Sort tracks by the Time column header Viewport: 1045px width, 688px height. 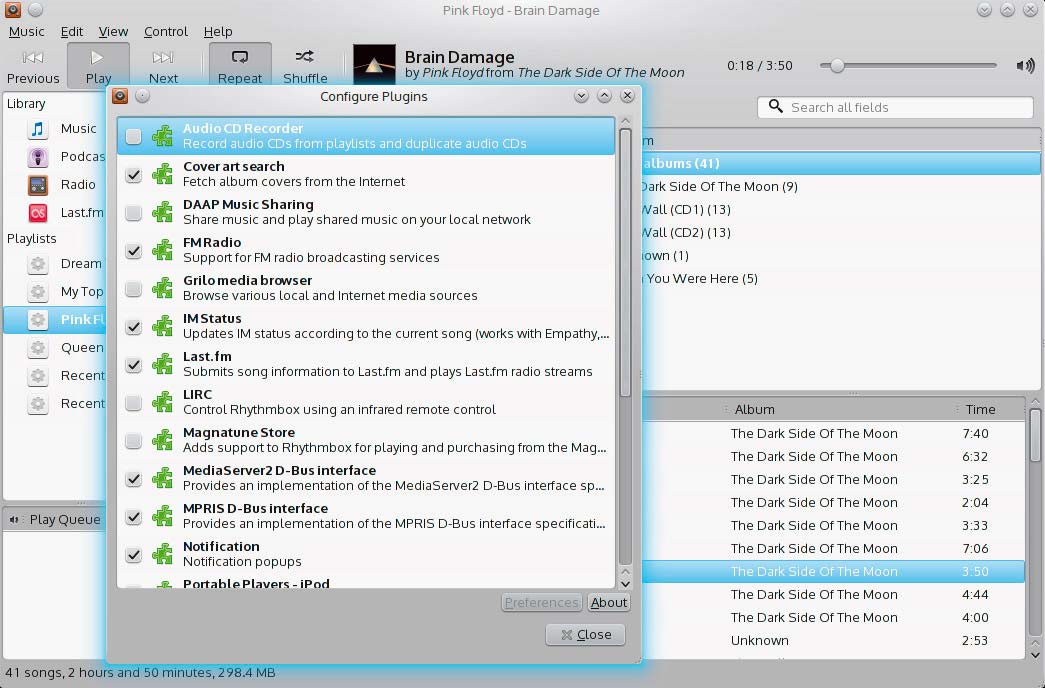[990, 409]
